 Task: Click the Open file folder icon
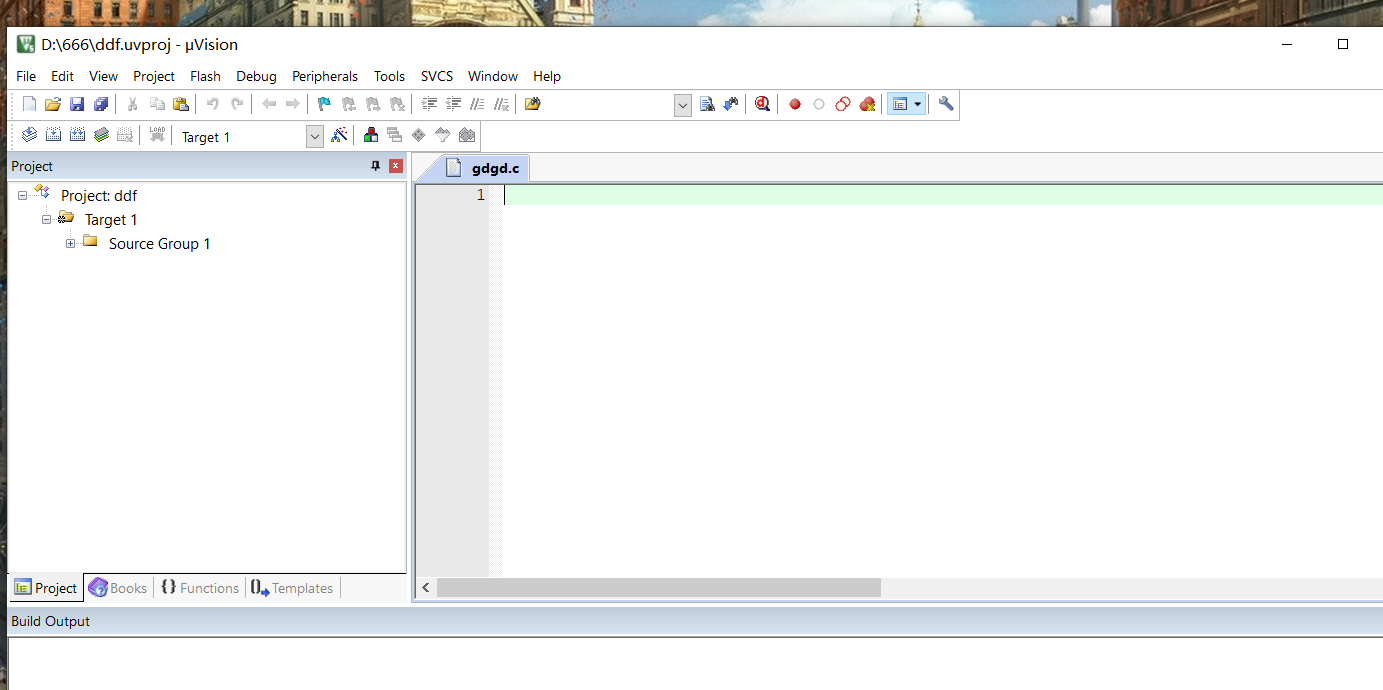[x=53, y=104]
